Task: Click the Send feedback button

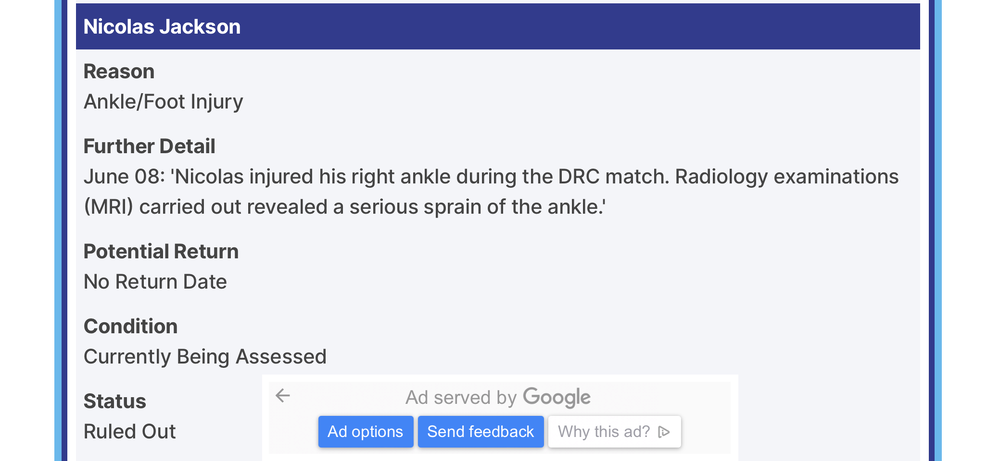Action: coord(481,432)
